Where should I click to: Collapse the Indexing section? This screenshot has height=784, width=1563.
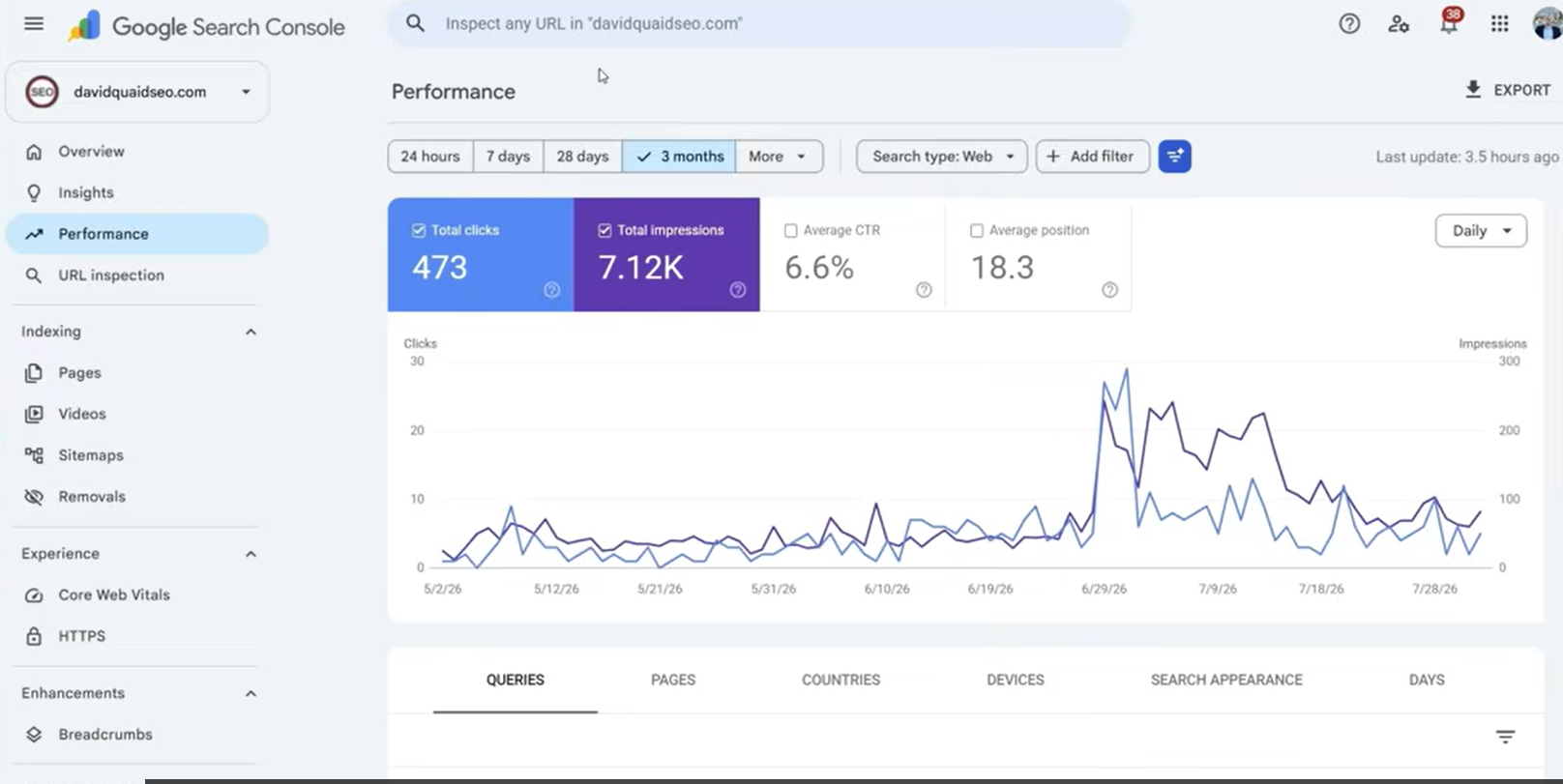[x=251, y=332]
